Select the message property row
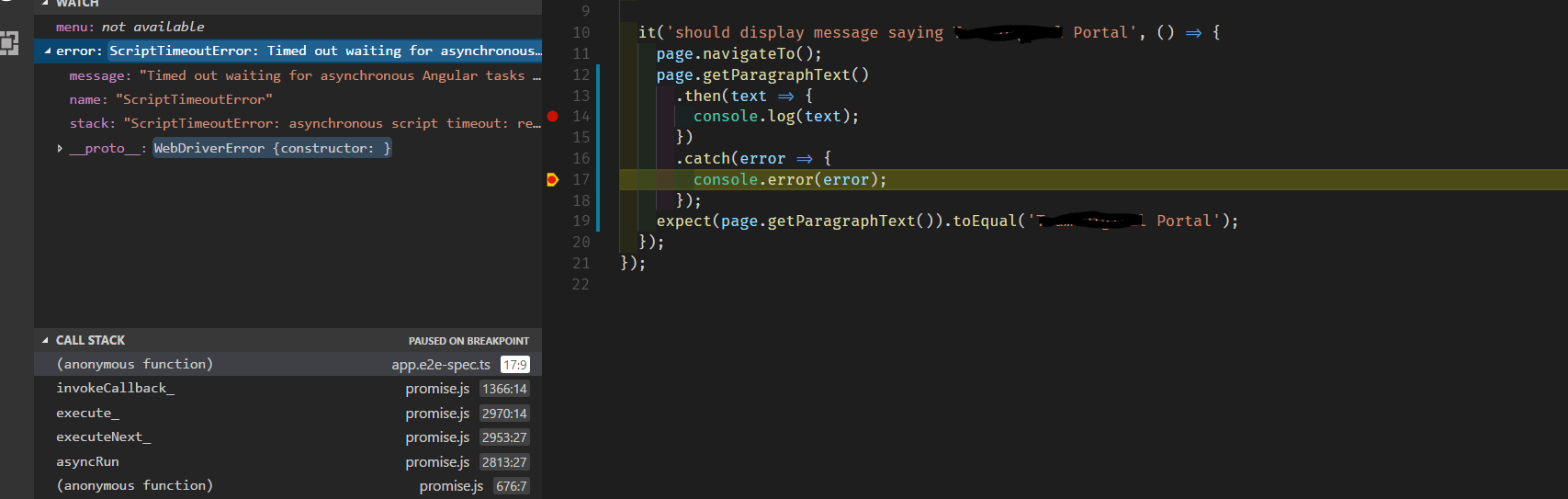This screenshot has height=499, width=1568. tap(288, 75)
